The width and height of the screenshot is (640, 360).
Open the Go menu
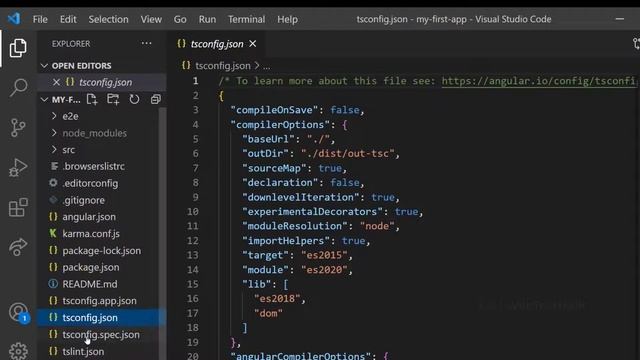(x=180, y=19)
